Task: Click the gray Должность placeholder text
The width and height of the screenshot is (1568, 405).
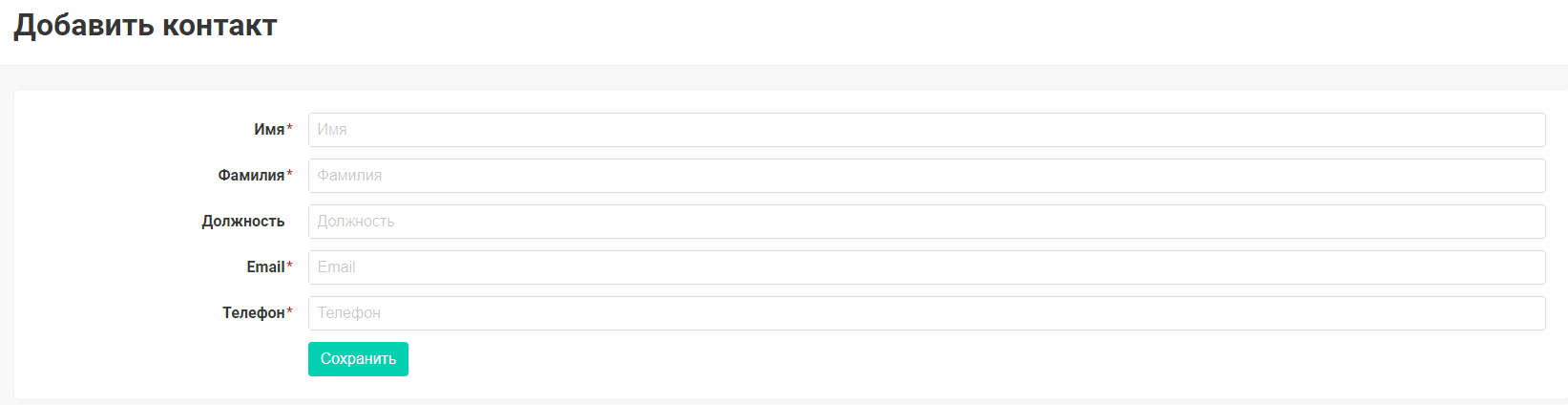Action: (356, 222)
